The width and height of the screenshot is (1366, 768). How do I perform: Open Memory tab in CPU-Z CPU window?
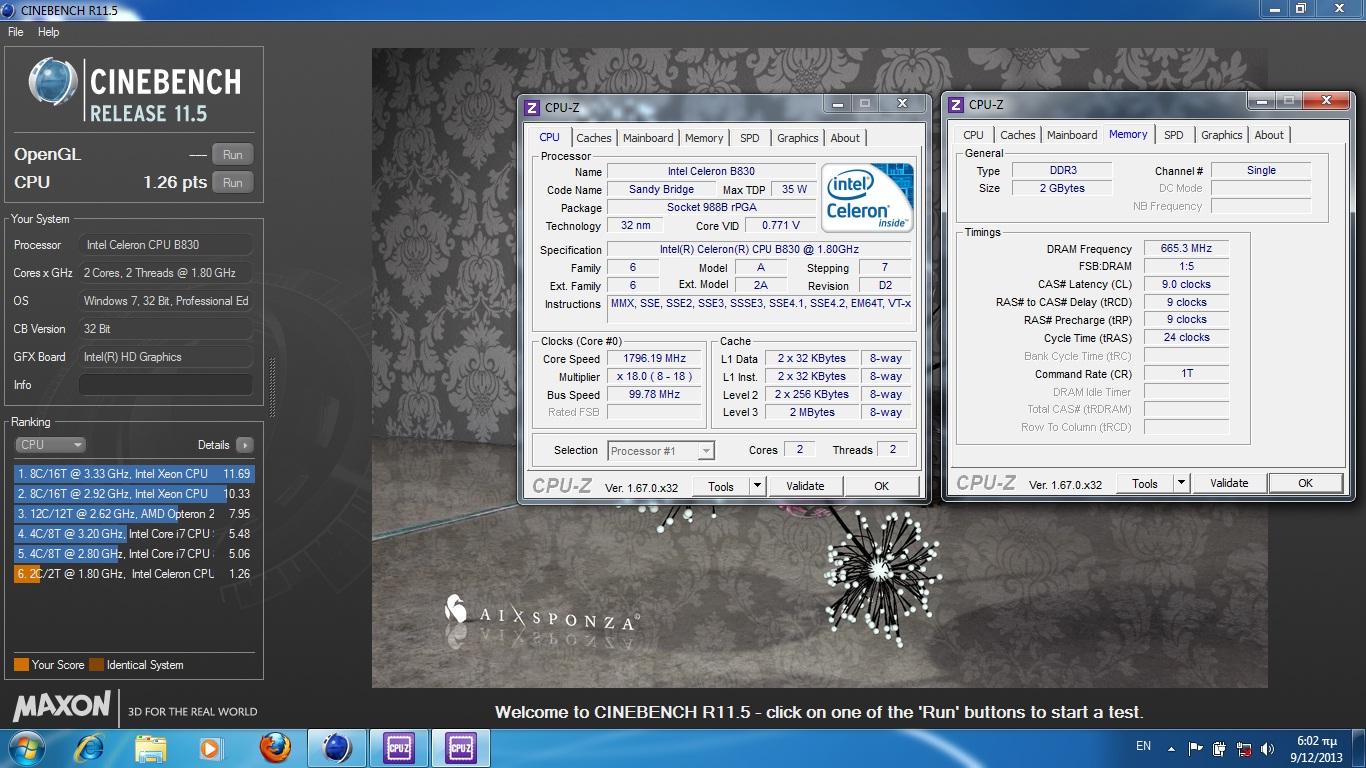704,138
